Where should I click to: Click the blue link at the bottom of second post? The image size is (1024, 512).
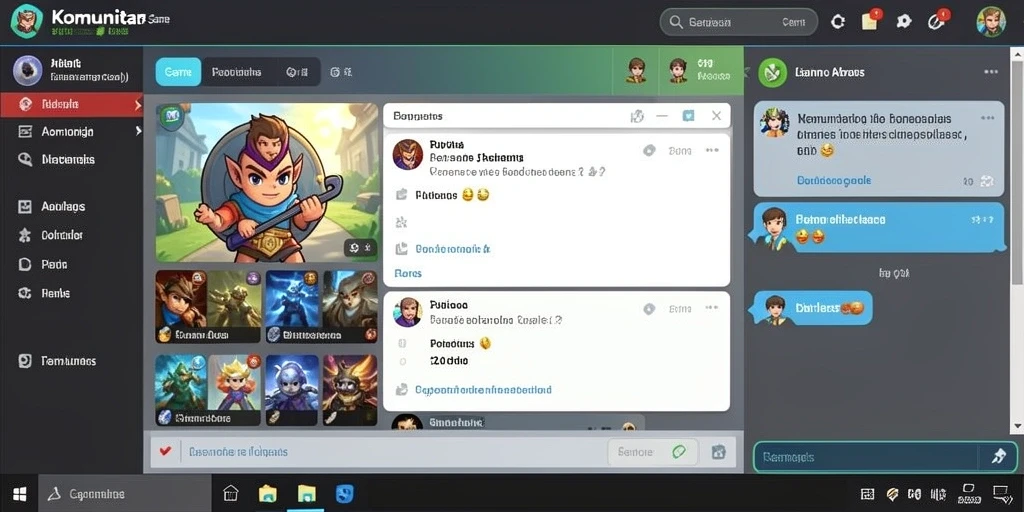tap(483, 390)
